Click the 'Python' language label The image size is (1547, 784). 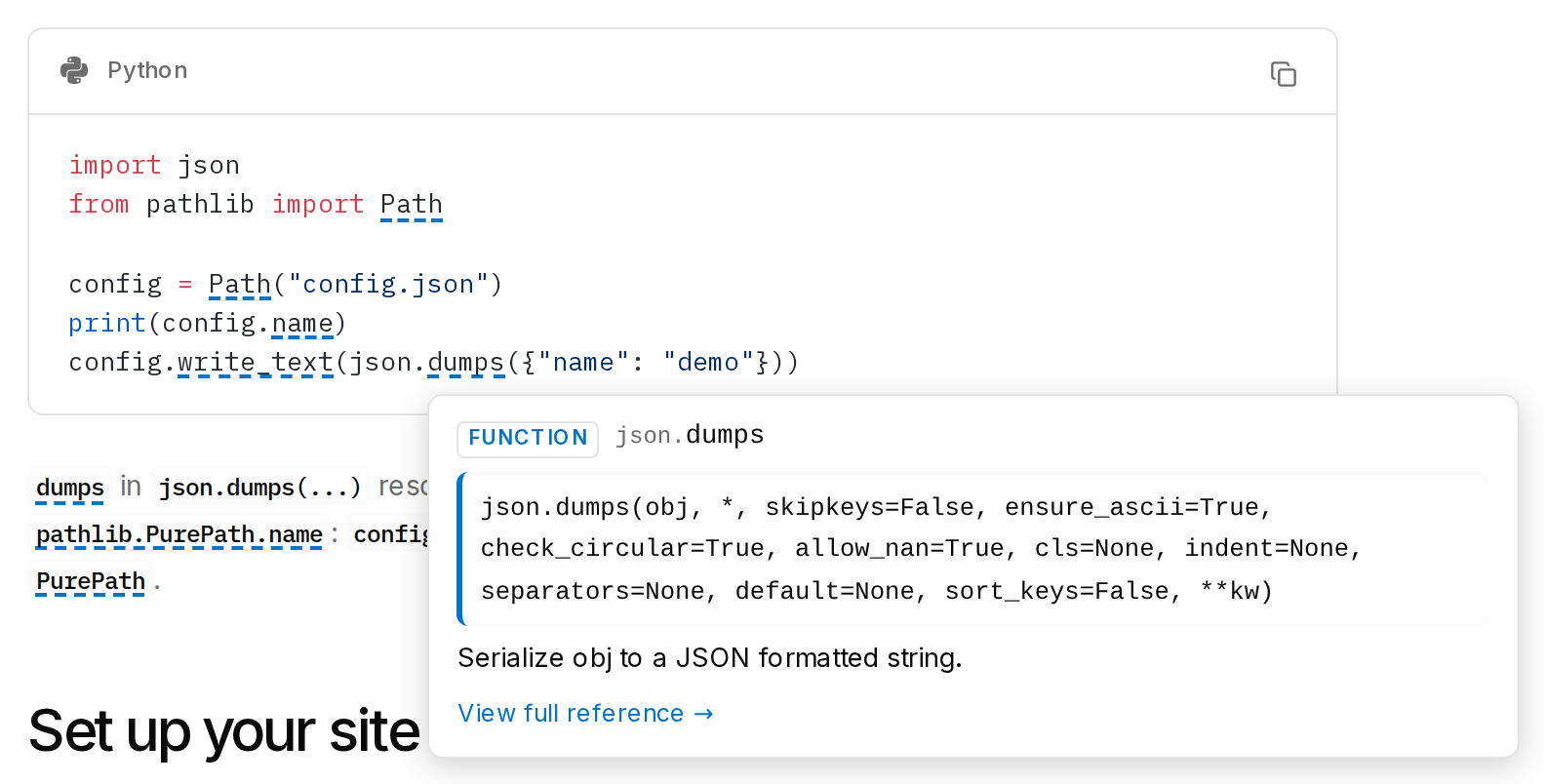[147, 70]
